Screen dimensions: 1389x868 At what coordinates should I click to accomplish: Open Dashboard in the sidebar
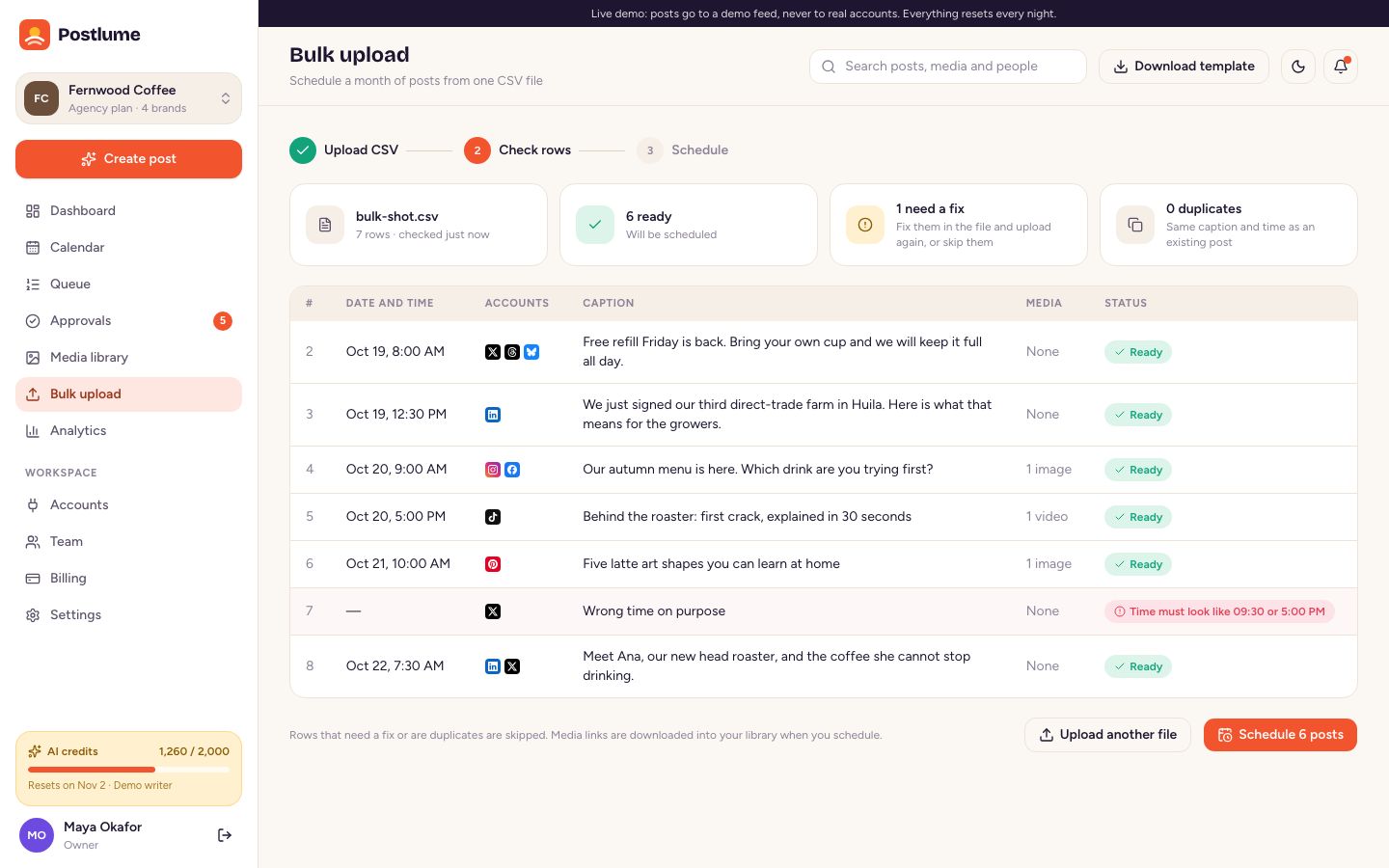pyautogui.click(x=128, y=211)
